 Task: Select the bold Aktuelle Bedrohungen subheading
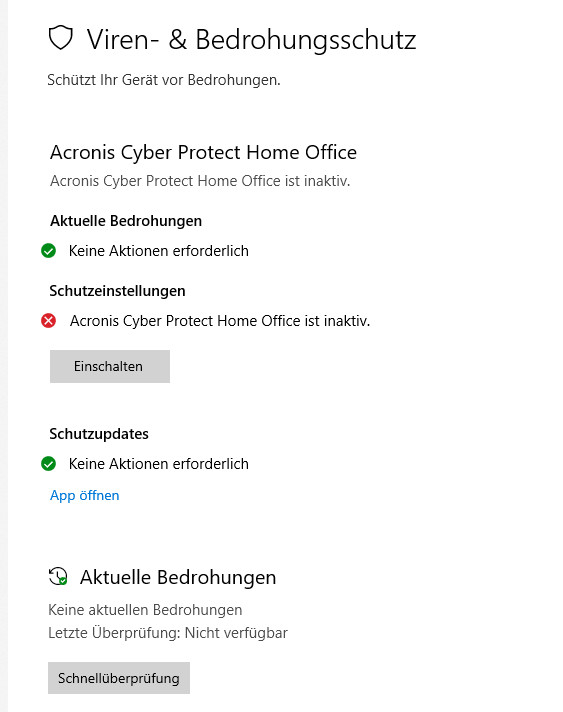pos(126,221)
